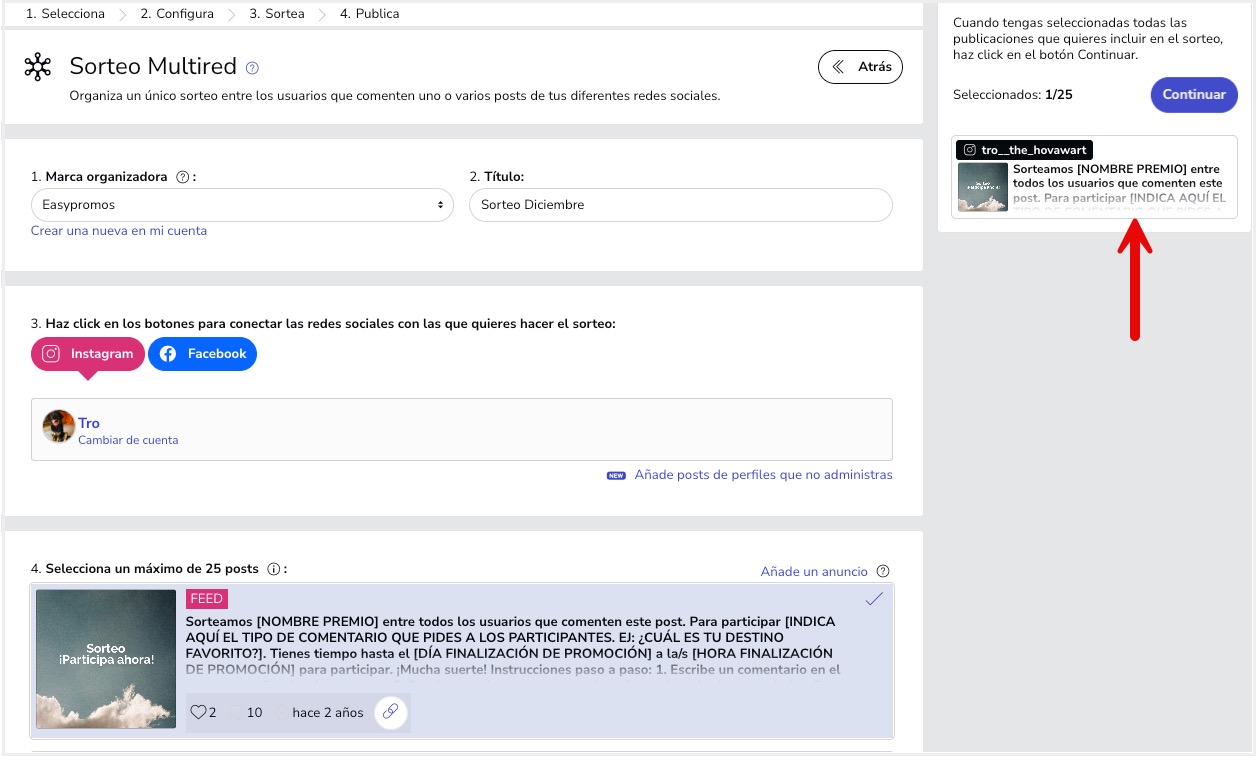Screen dimensions: 1256x757
Task: Click the heart likes icon on the post
Action: [x=198, y=713]
